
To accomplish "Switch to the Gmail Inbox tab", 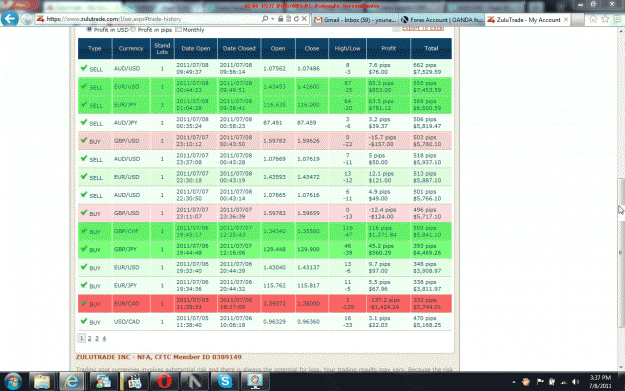I will 355,20.
